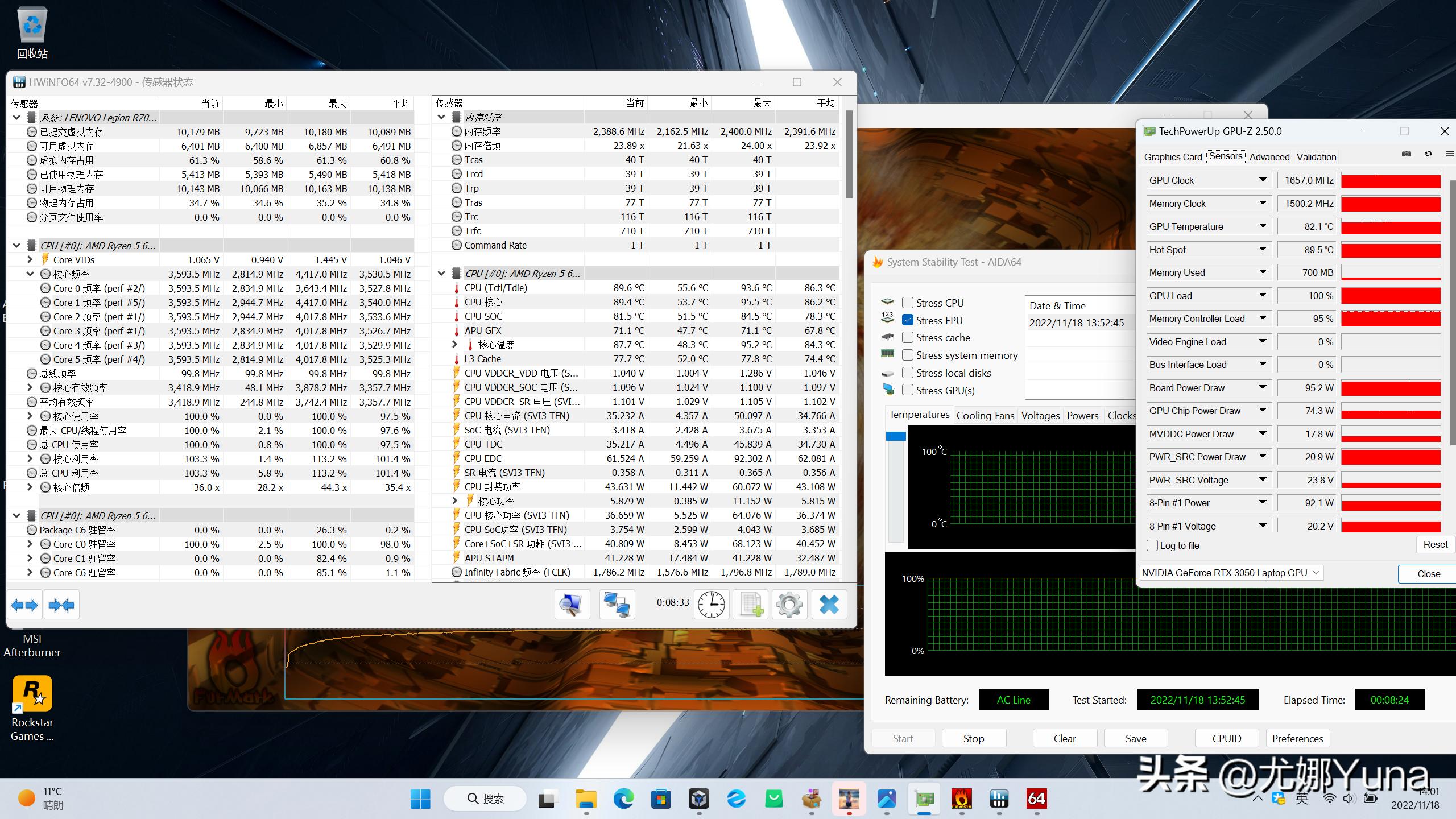Click the HWiNFO expand-columns arrows icon
The width and height of the screenshot is (1456, 819).
click(x=24, y=605)
